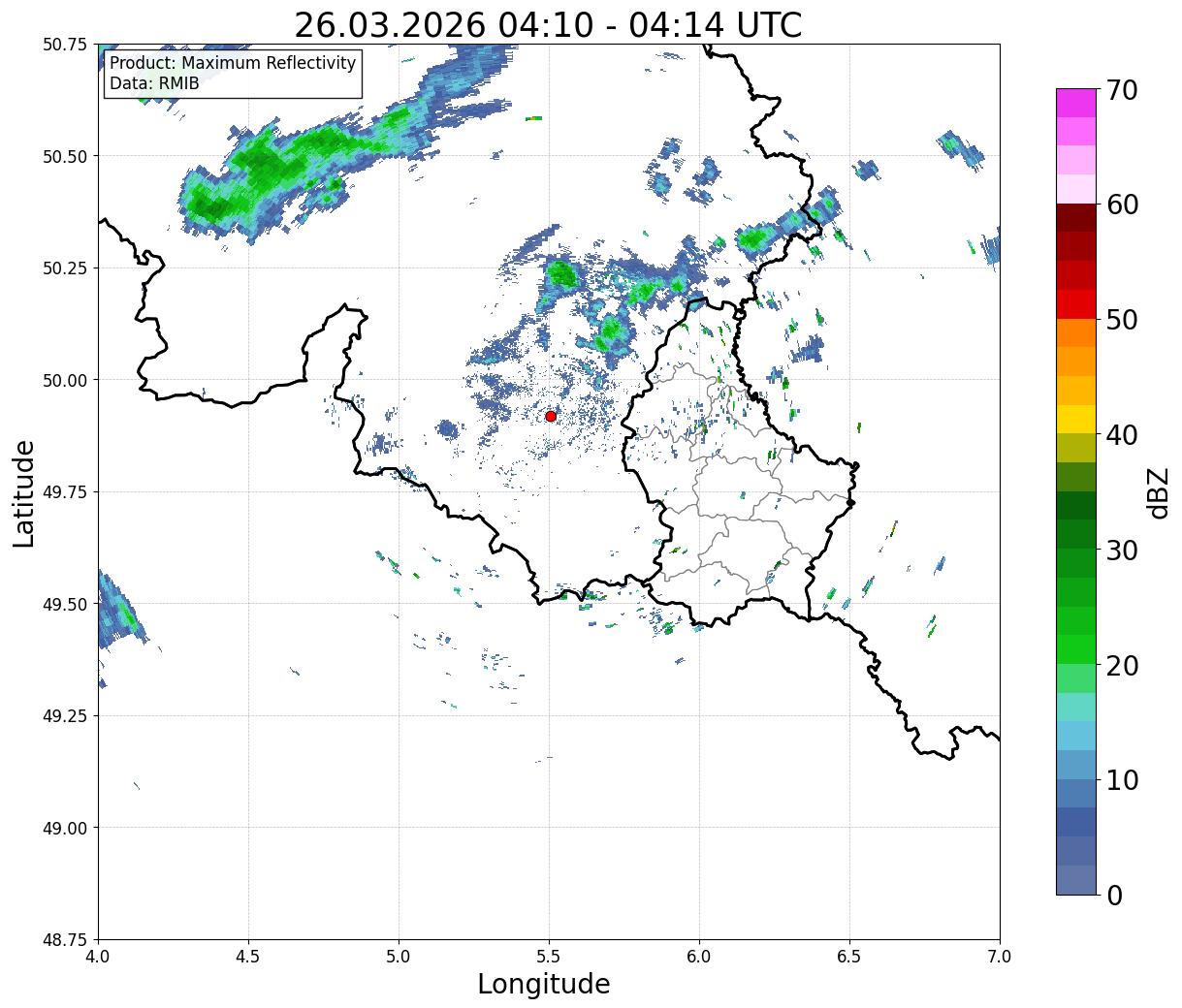Click the latitude tick label 49.50
The width and height of the screenshot is (1182, 1008).
(65, 604)
